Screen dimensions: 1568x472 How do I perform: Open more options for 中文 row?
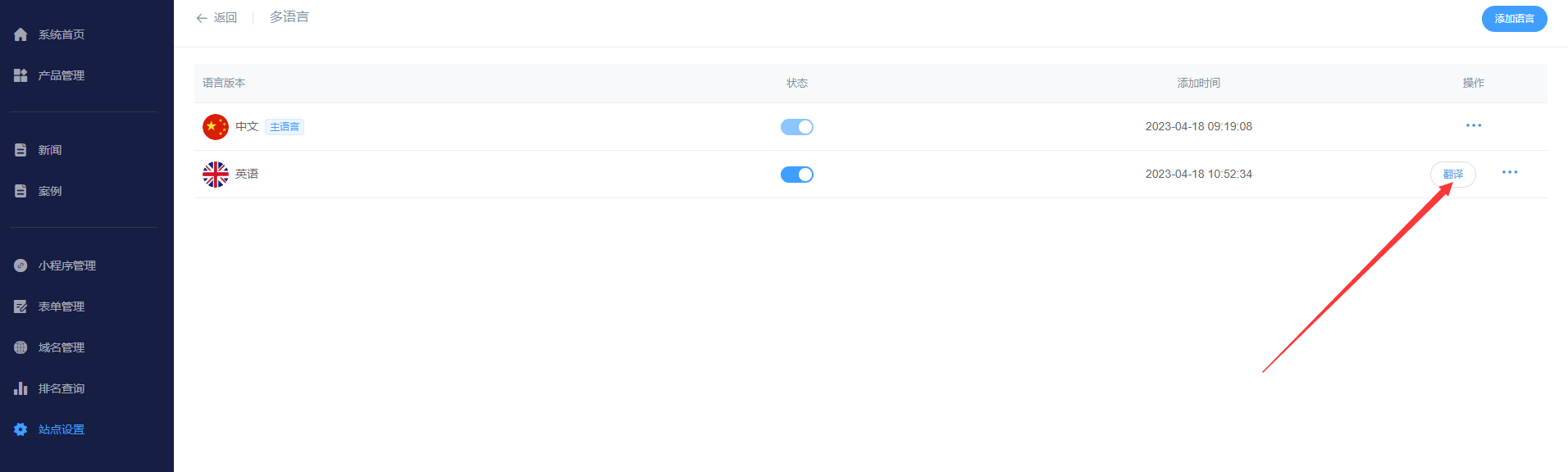(1473, 125)
